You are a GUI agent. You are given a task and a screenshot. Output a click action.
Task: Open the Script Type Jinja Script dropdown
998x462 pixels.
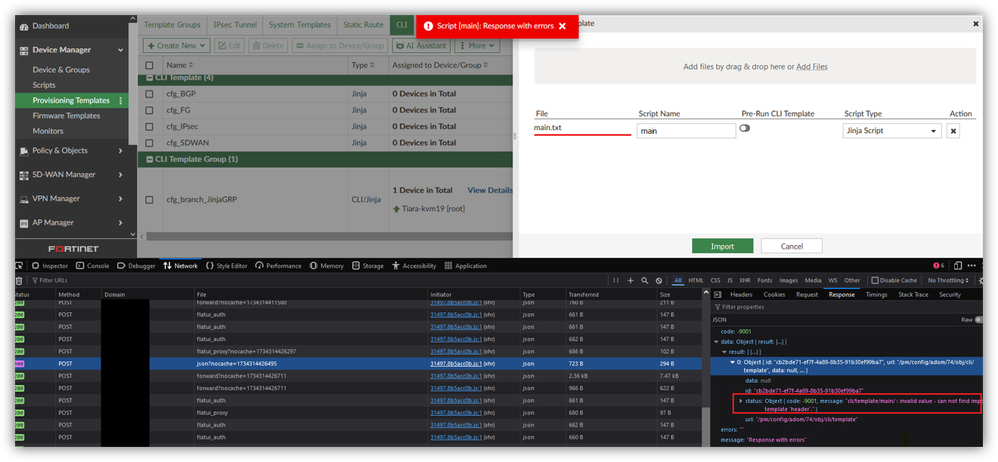pyautogui.click(x=892, y=131)
